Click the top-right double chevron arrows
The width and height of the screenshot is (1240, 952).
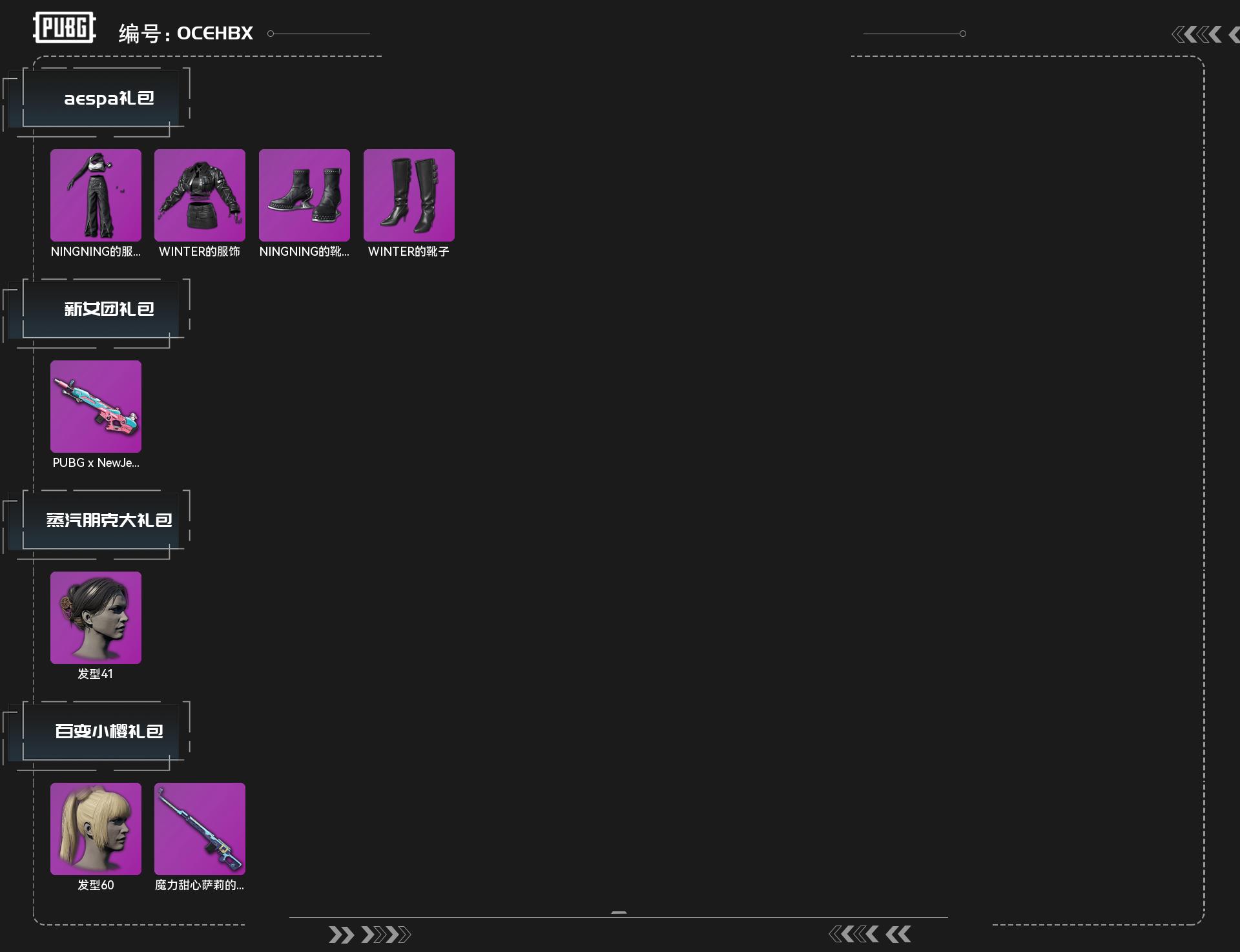(1205, 34)
